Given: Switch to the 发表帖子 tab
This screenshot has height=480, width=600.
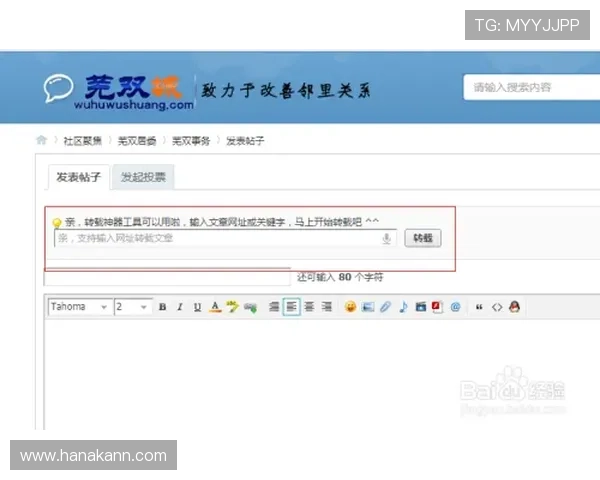Looking at the screenshot, I should tap(79, 177).
